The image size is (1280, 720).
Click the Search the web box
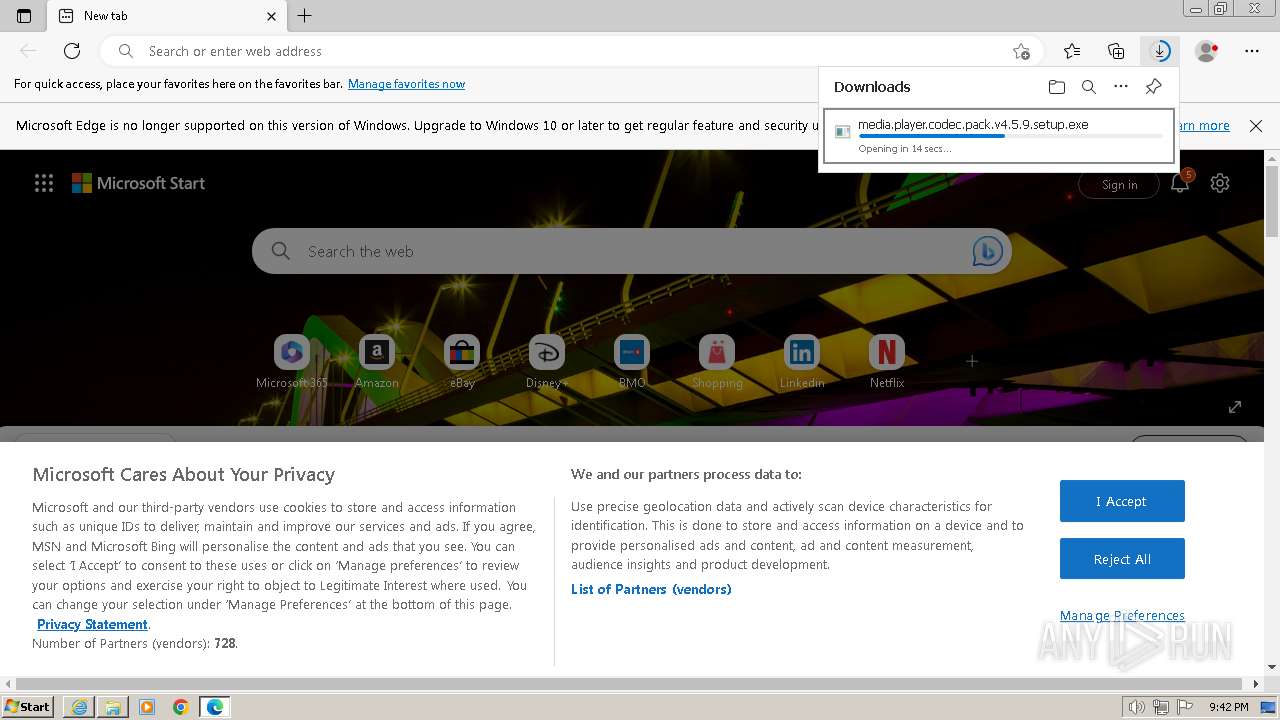[x=632, y=252]
